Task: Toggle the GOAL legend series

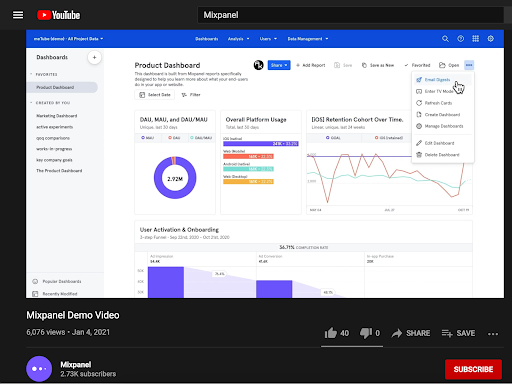Action: tap(333, 138)
